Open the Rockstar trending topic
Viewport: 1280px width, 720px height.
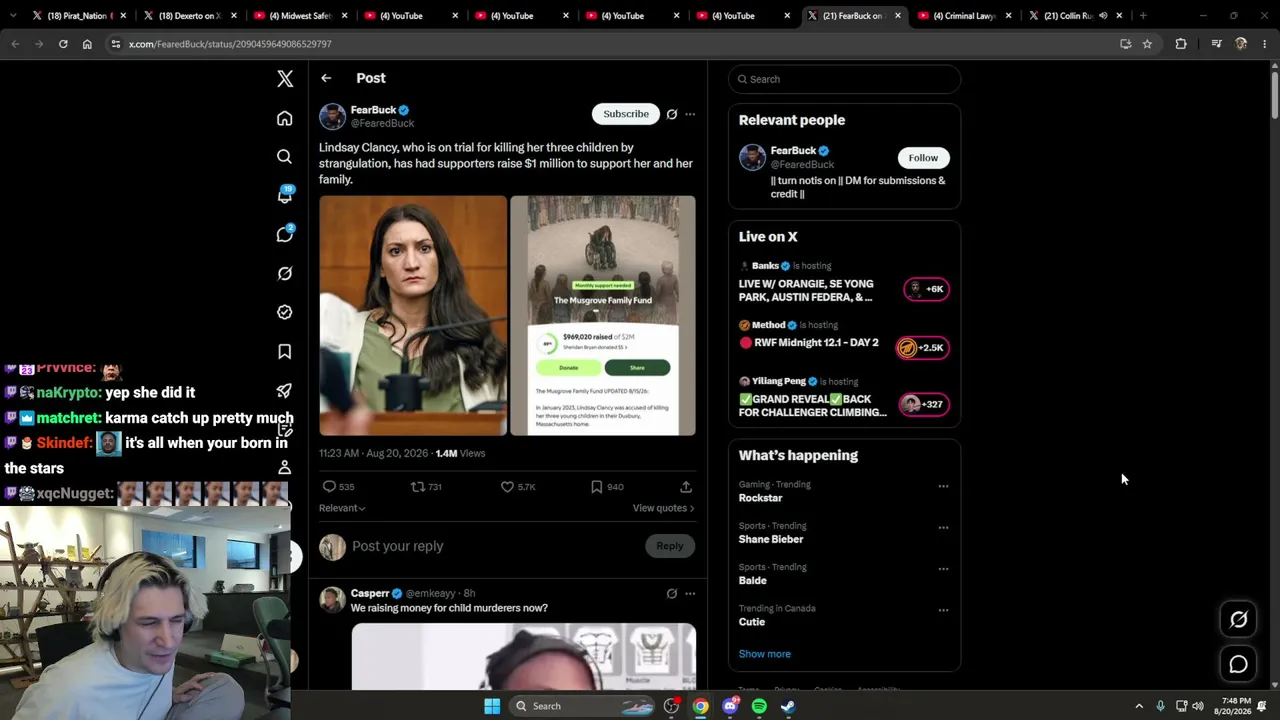845,491
